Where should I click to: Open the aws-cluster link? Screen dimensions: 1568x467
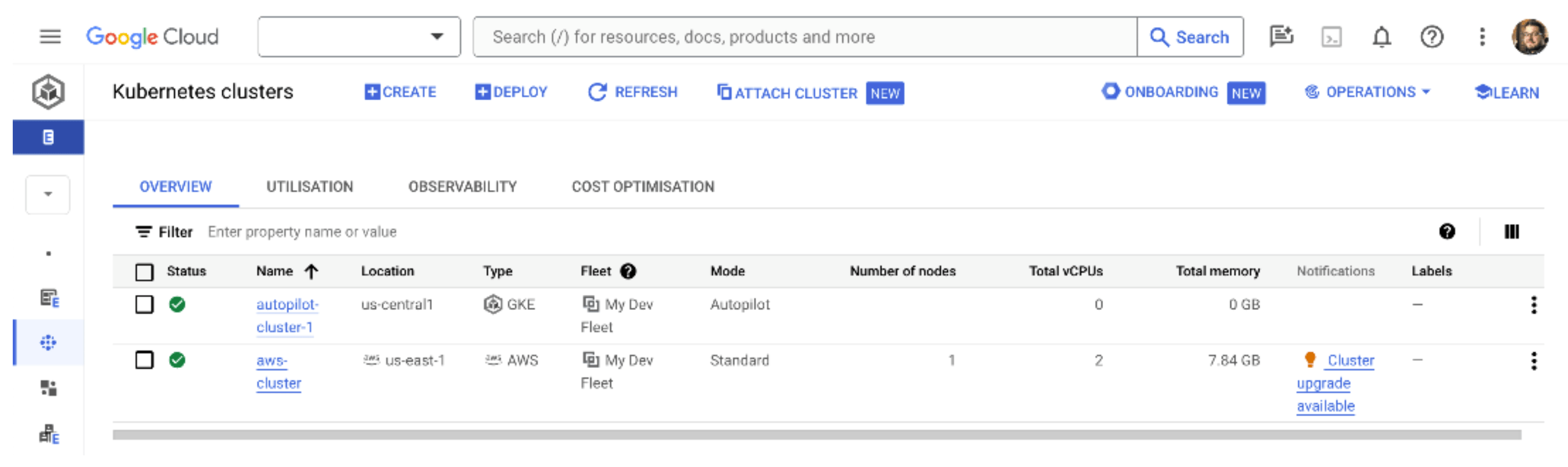pos(279,372)
